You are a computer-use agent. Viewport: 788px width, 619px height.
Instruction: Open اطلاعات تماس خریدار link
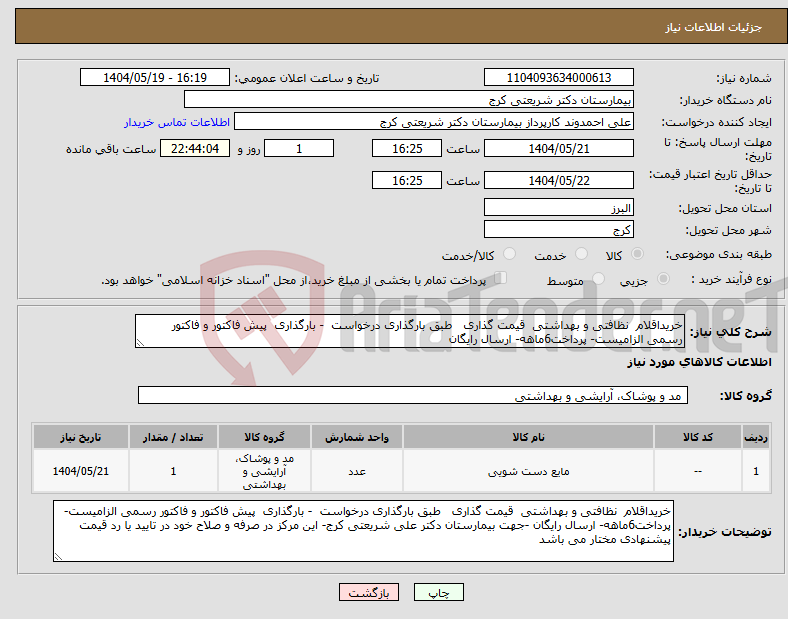(x=177, y=122)
